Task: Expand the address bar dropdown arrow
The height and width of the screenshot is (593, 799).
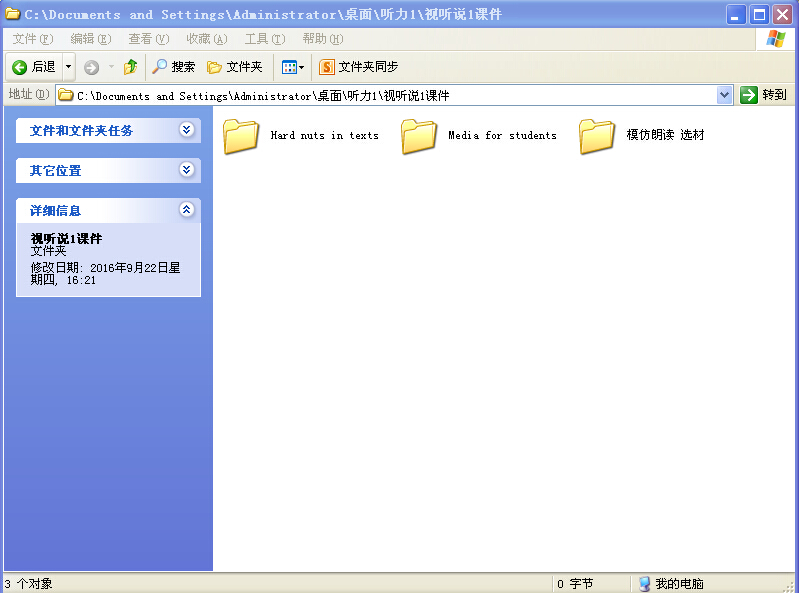Action: 724,95
